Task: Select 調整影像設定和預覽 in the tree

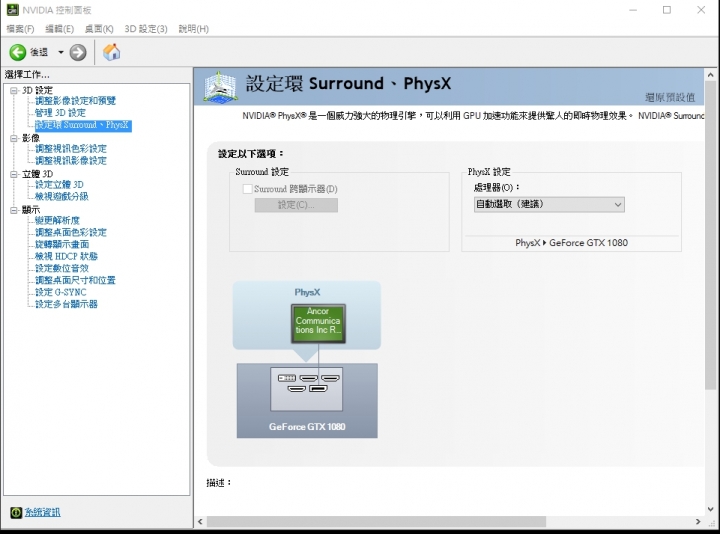Action: coord(75,101)
